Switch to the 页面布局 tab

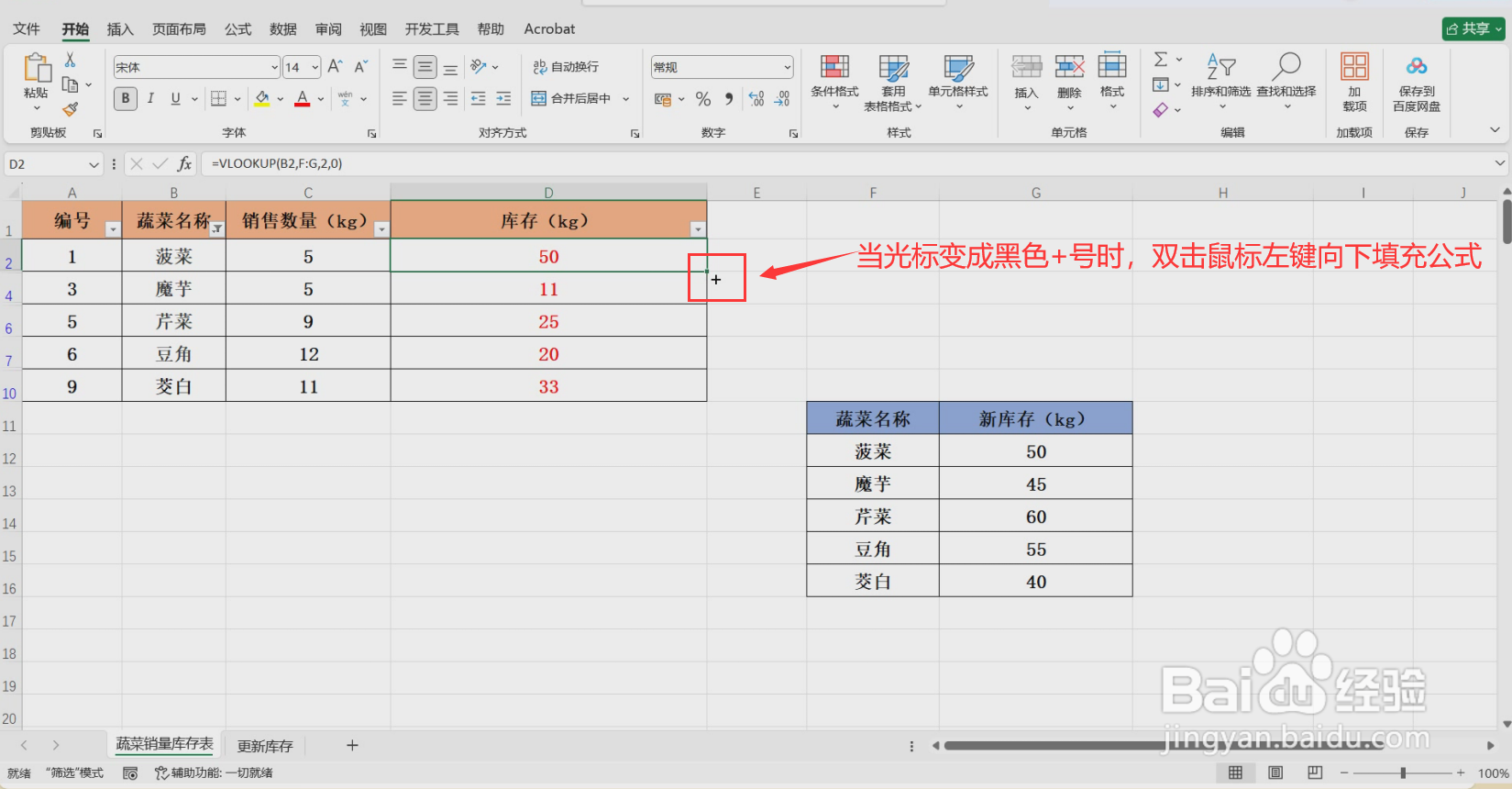[x=179, y=29]
